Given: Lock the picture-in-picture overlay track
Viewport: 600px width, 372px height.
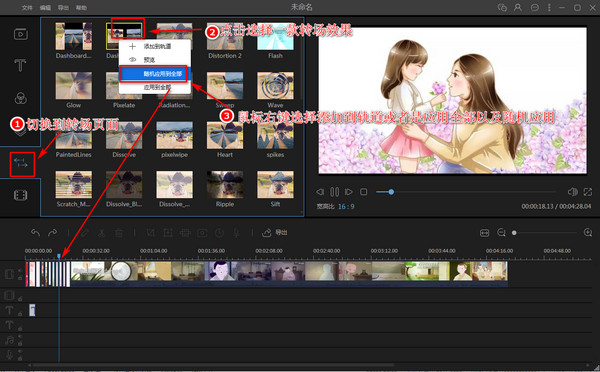Looking at the screenshot, I should pos(20,298).
